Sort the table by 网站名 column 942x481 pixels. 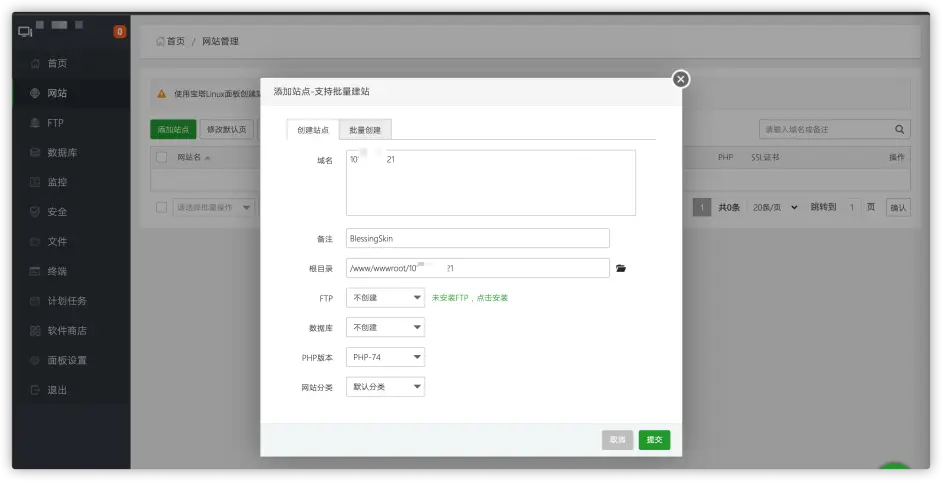pyautogui.click(x=193, y=157)
